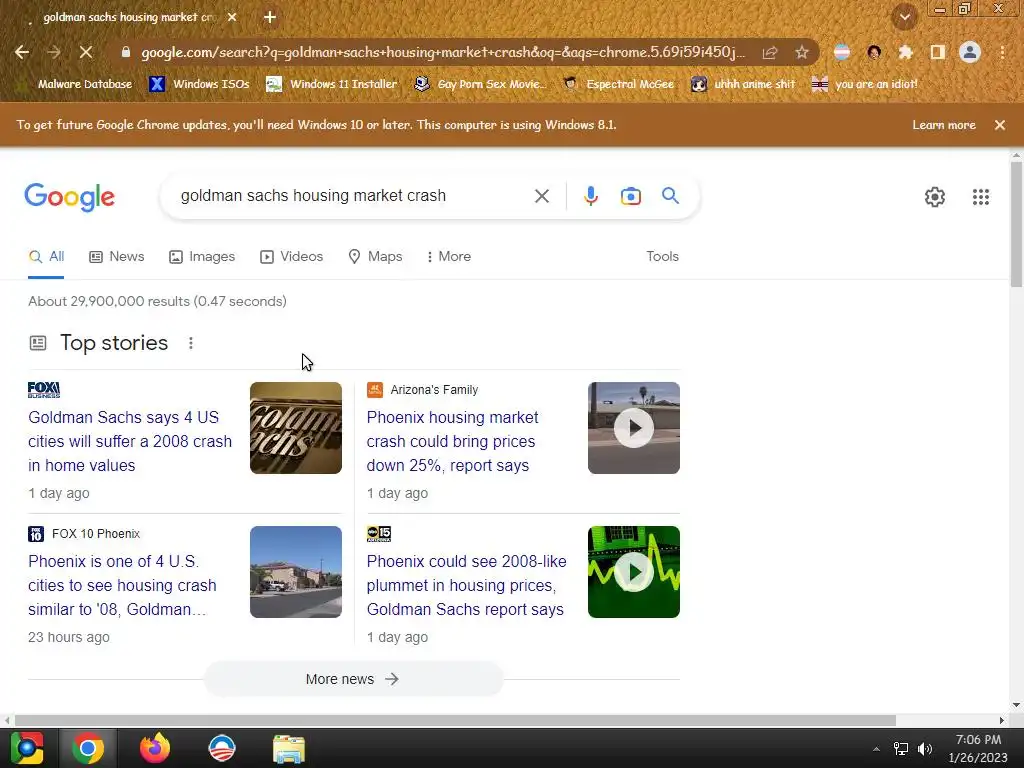Click the address bar URL
This screenshot has width=1024, height=768.
click(x=443, y=52)
